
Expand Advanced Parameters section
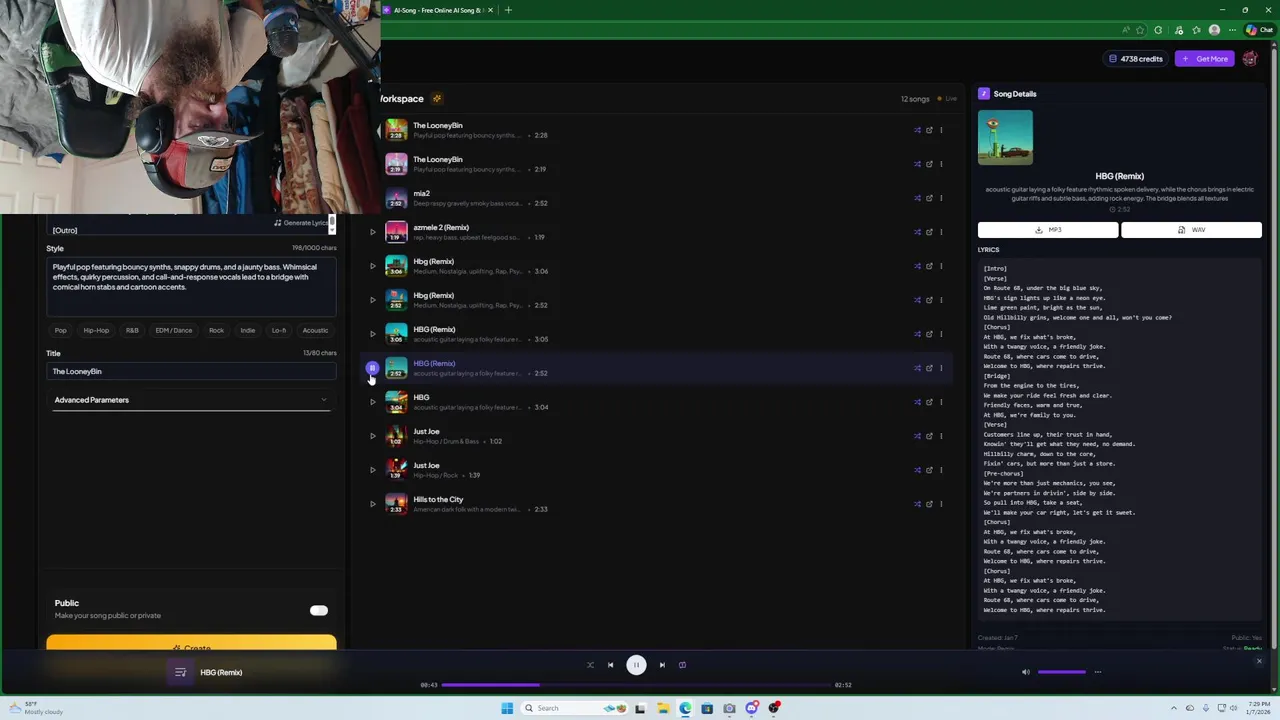tap(191, 400)
